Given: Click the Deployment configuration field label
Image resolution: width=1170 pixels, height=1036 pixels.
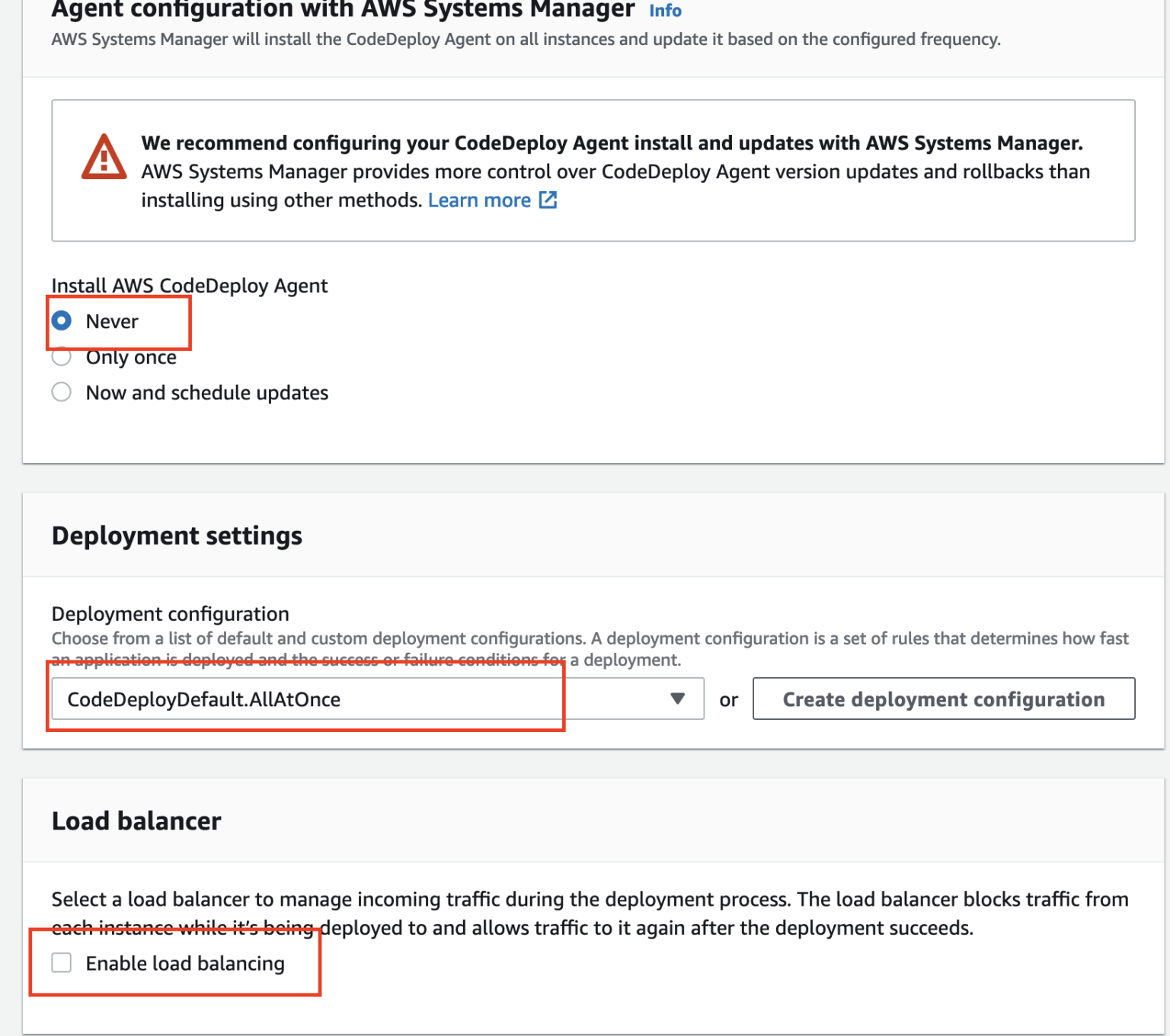Looking at the screenshot, I should coord(170,614).
